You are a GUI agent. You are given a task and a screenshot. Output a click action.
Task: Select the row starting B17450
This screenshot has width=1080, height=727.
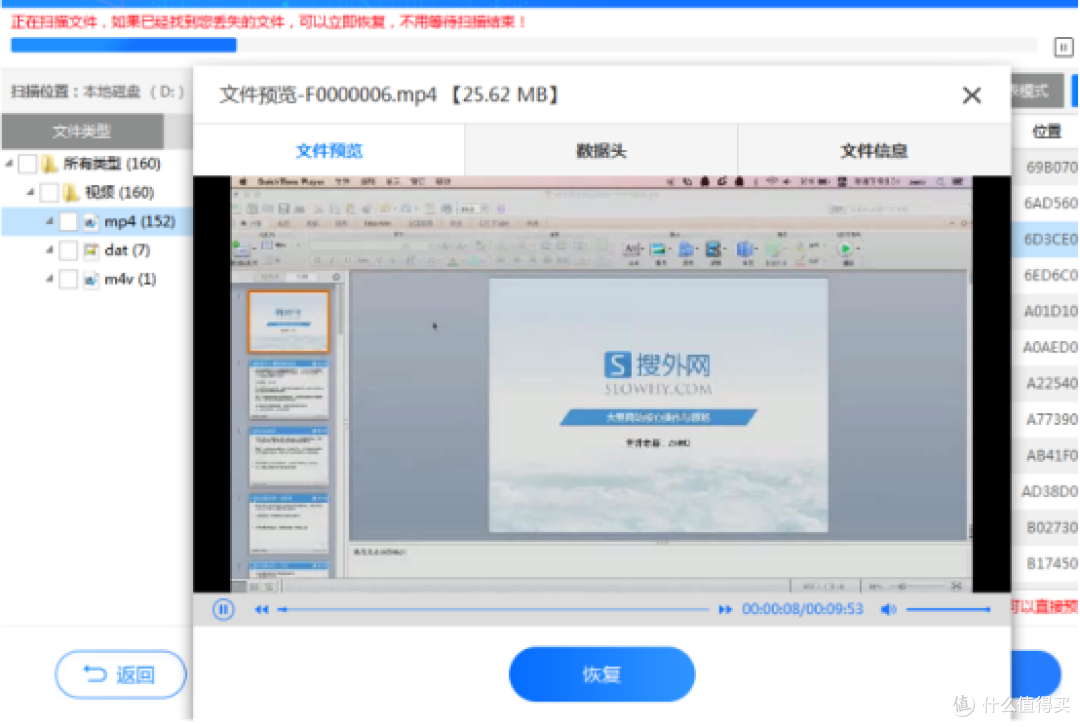[1046, 563]
